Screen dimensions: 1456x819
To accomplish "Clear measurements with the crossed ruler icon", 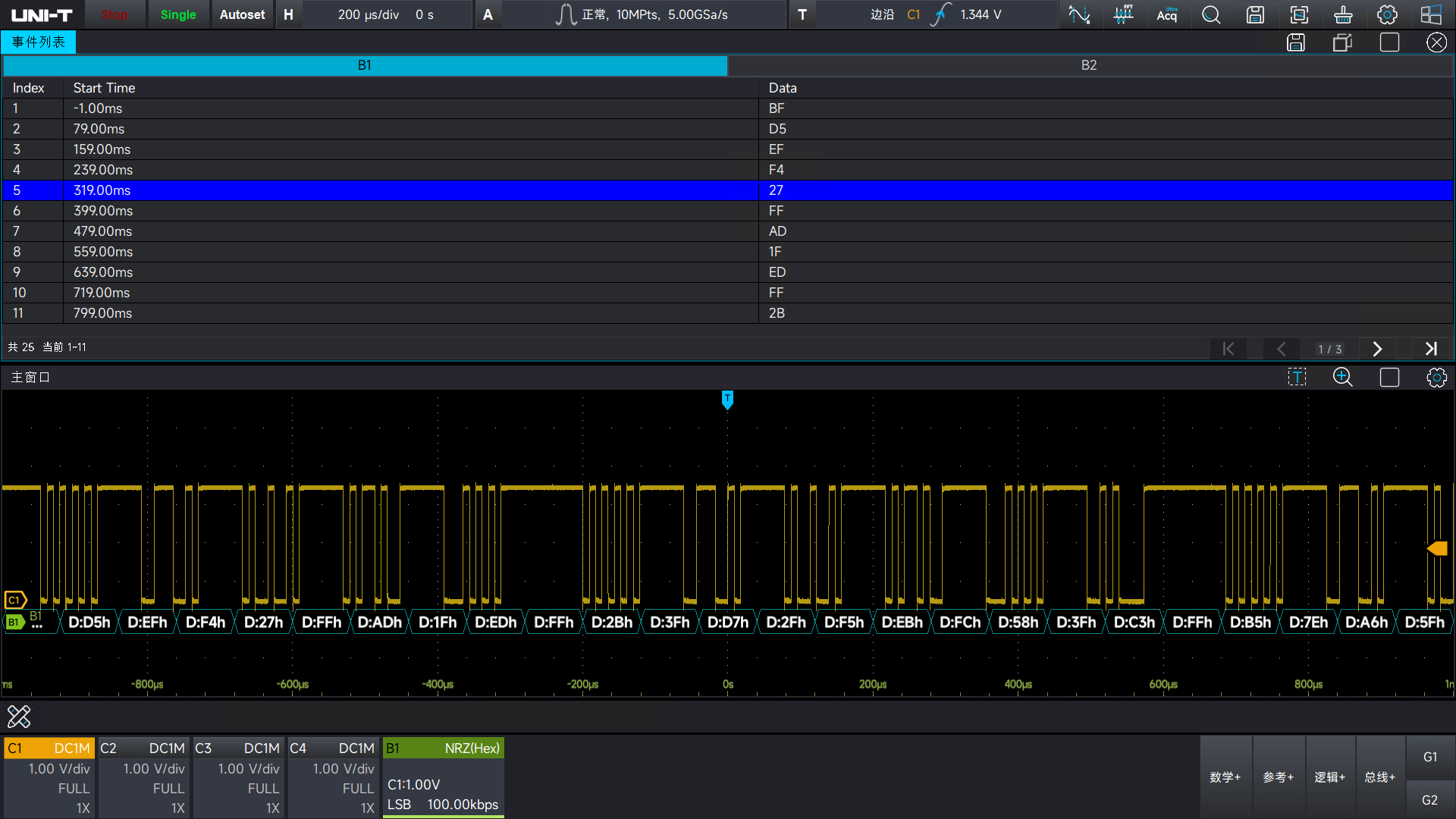I will click(x=19, y=716).
